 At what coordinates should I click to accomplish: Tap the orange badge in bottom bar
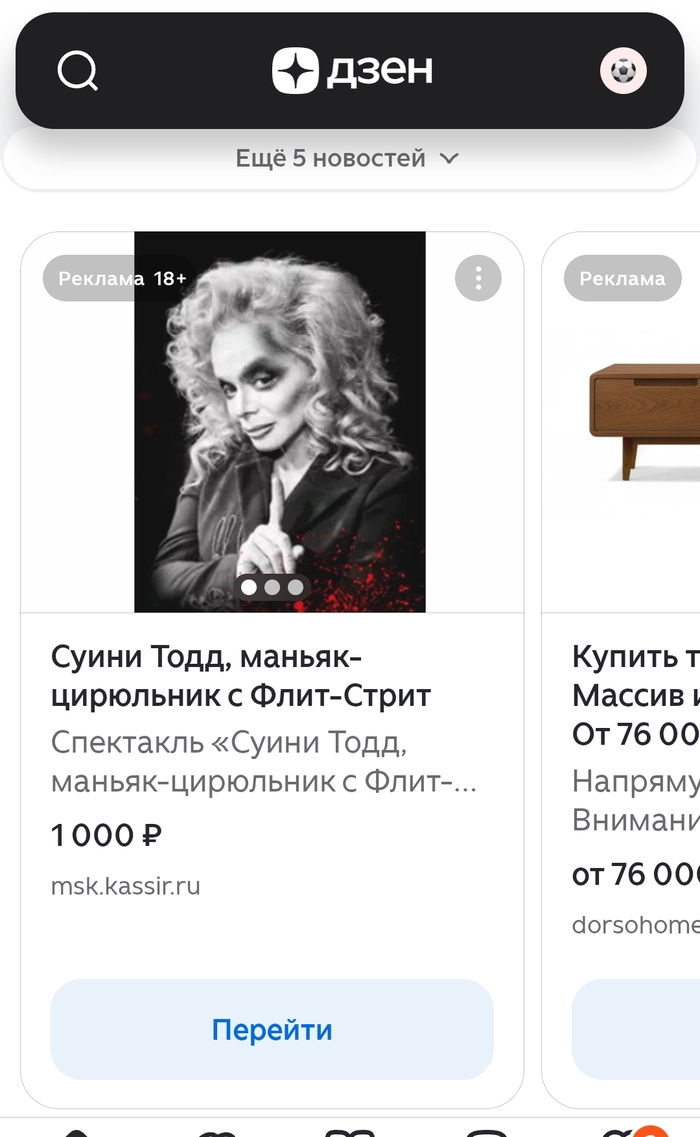[x=650, y=1131]
